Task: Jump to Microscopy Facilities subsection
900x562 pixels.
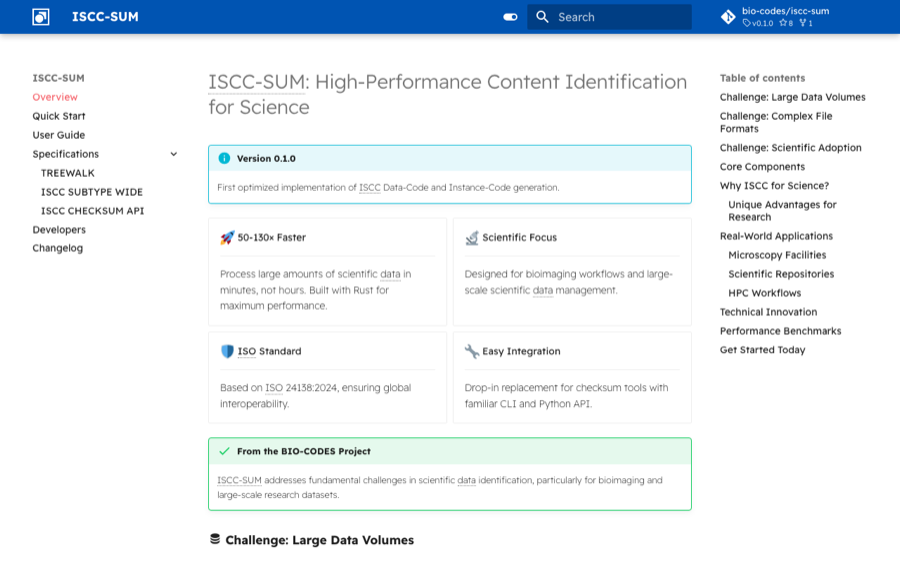Action: (777, 255)
